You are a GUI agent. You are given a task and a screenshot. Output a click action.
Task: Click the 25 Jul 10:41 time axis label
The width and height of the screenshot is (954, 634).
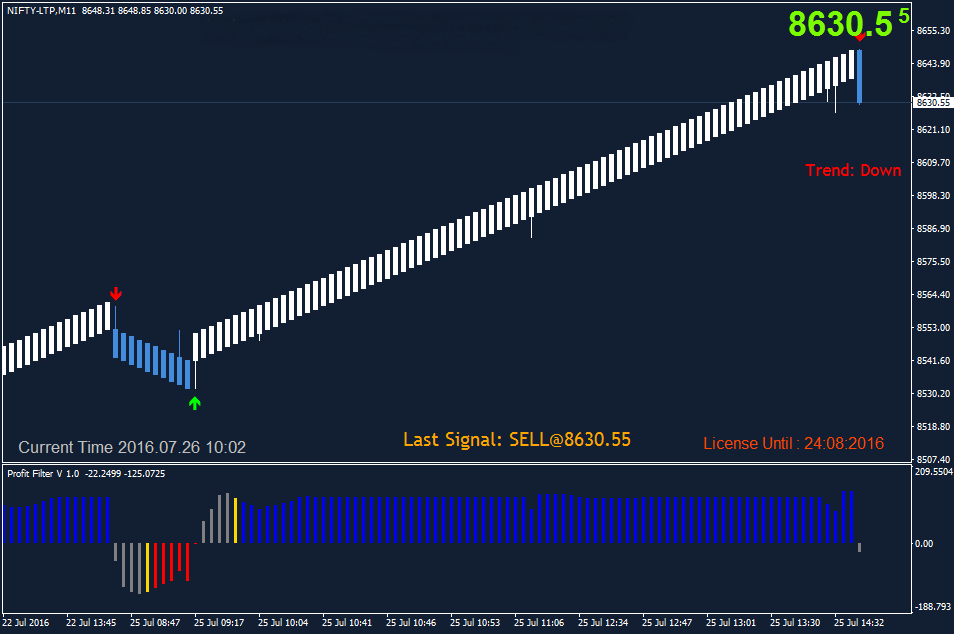[347, 622]
